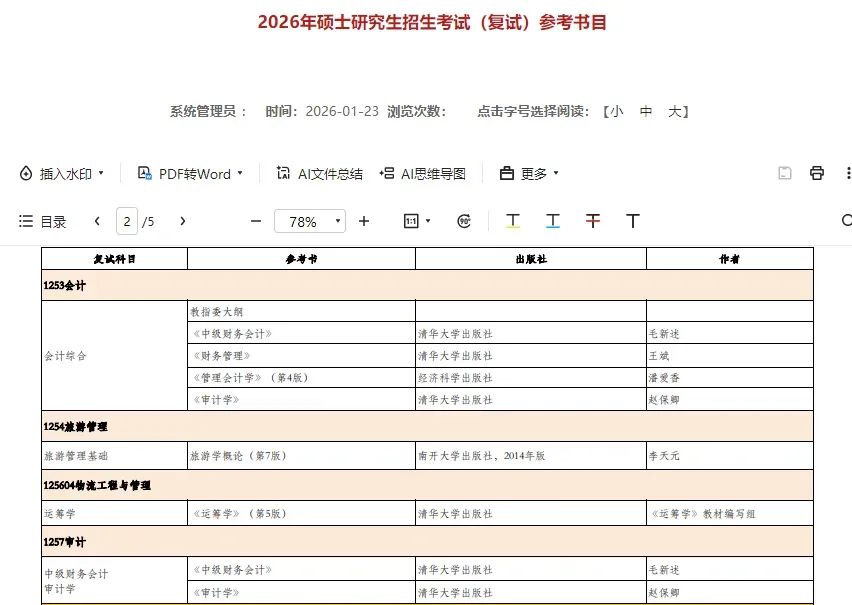Zoom in with the plus icon
Image resolution: width=852 pixels, height=605 pixels.
(364, 221)
